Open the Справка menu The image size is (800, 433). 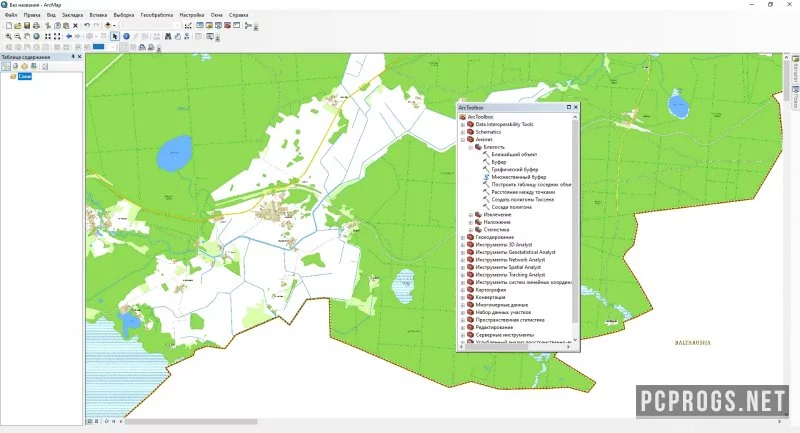pyautogui.click(x=238, y=15)
